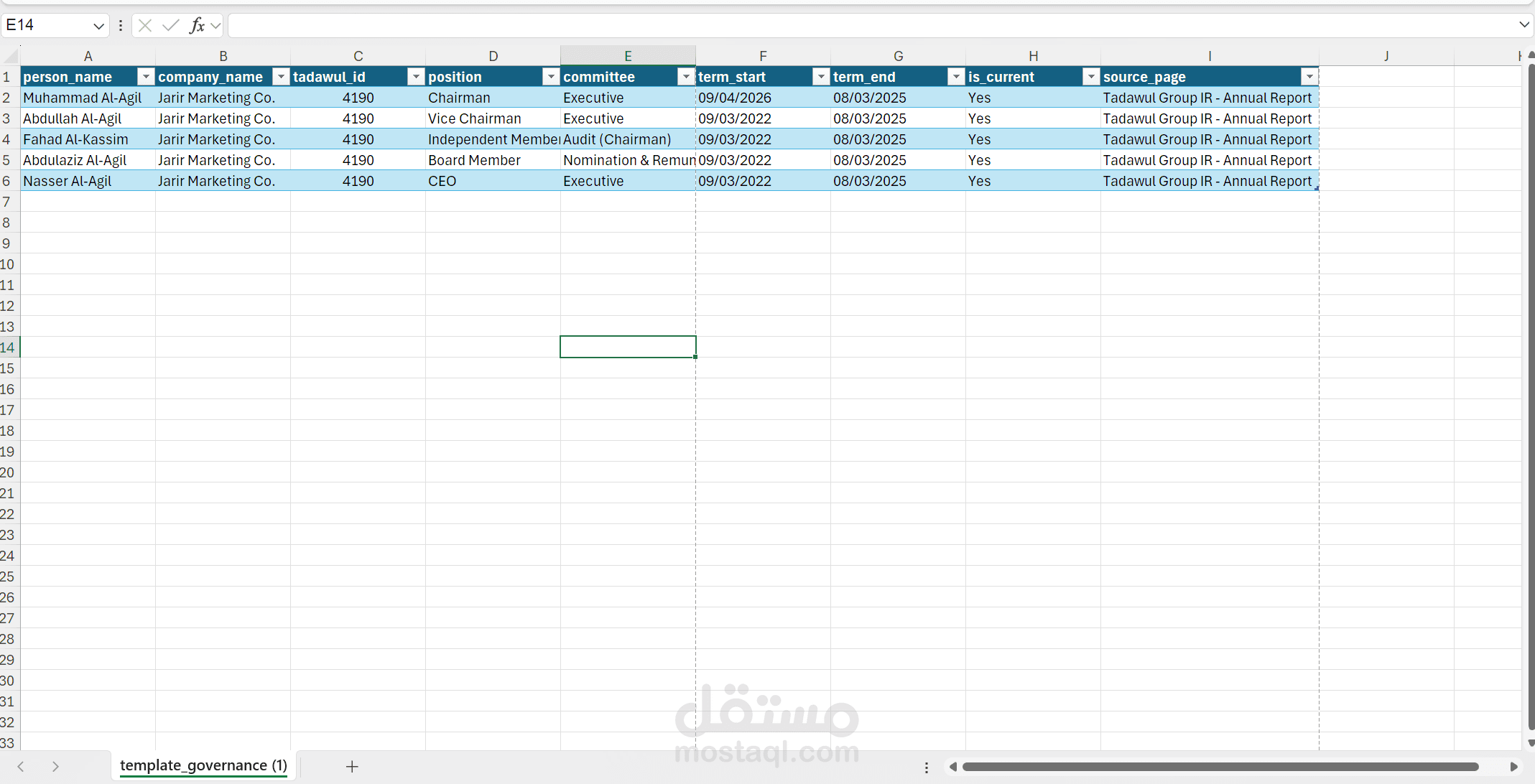Select cell 'Fahad Al-Kassim'
The width and height of the screenshot is (1535, 784).
[x=88, y=139]
